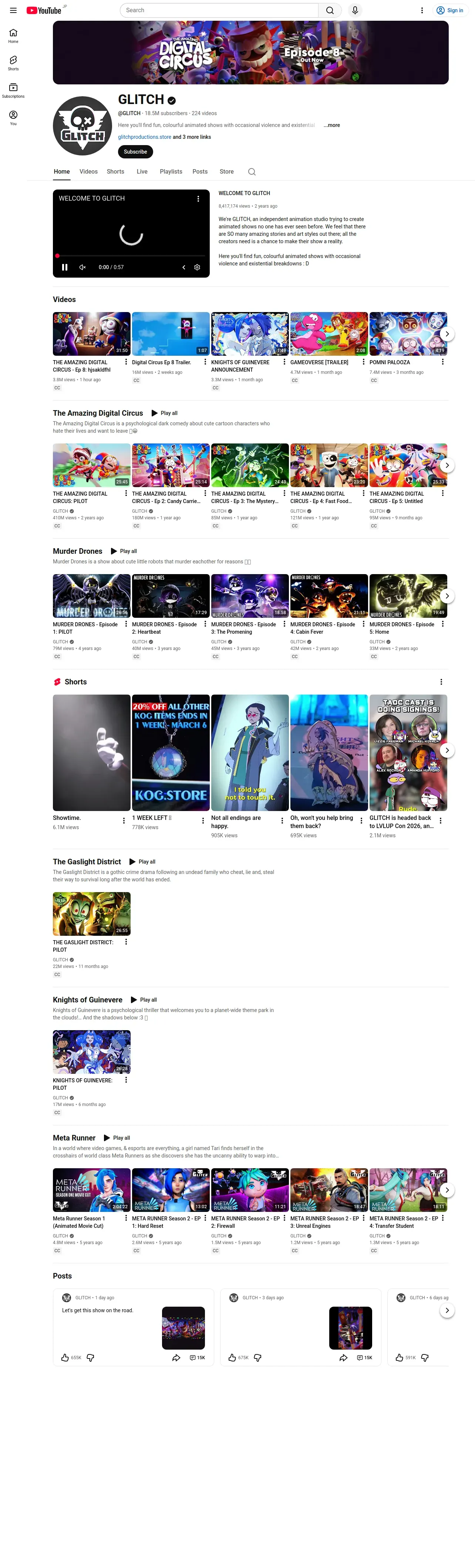This screenshot has height=1568, width=475.
Task: Open options for Meta Runner Season 2 EP 4
Action: (443, 1218)
